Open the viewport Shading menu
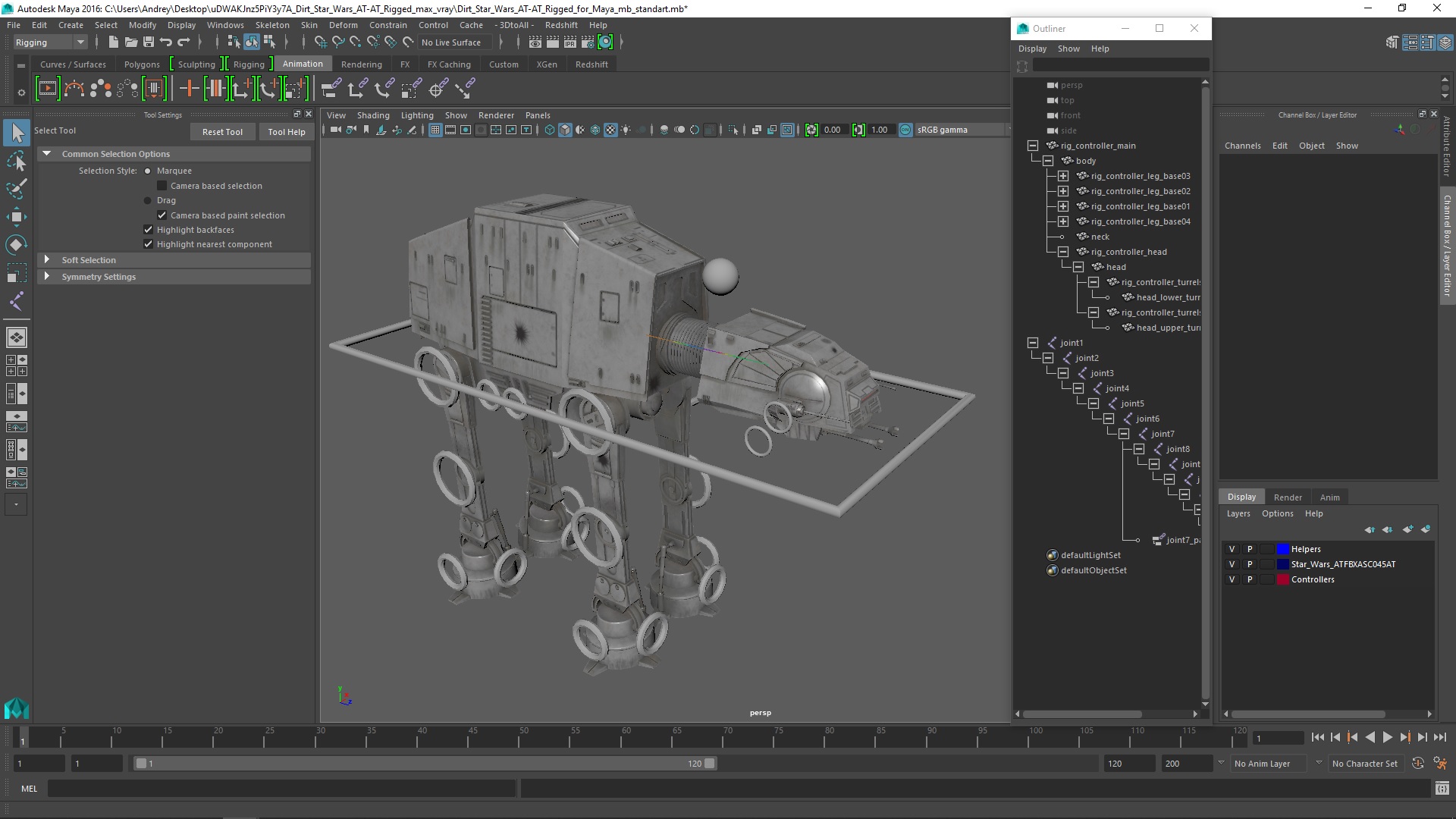The height and width of the screenshot is (819, 1456). [373, 115]
